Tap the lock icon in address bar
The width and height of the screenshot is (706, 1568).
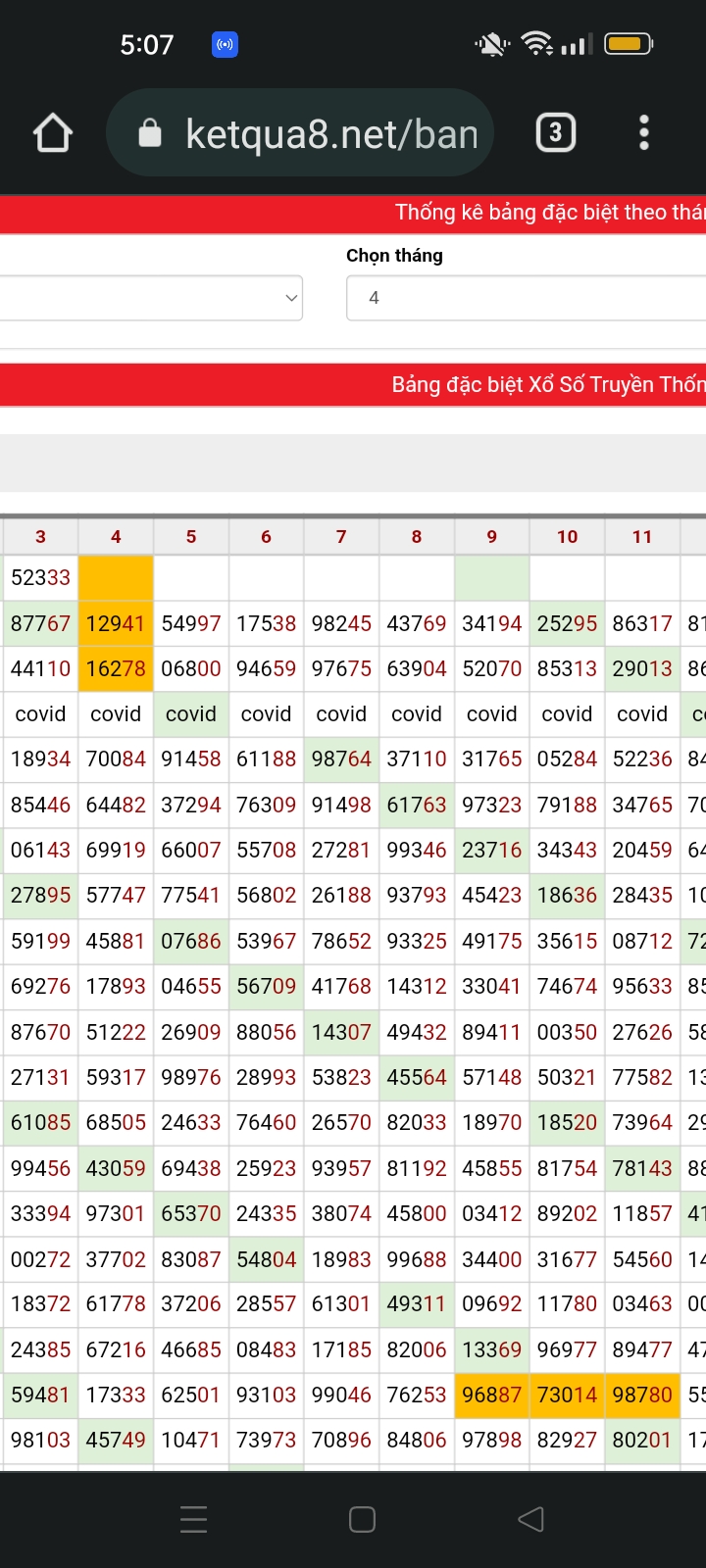150,133
